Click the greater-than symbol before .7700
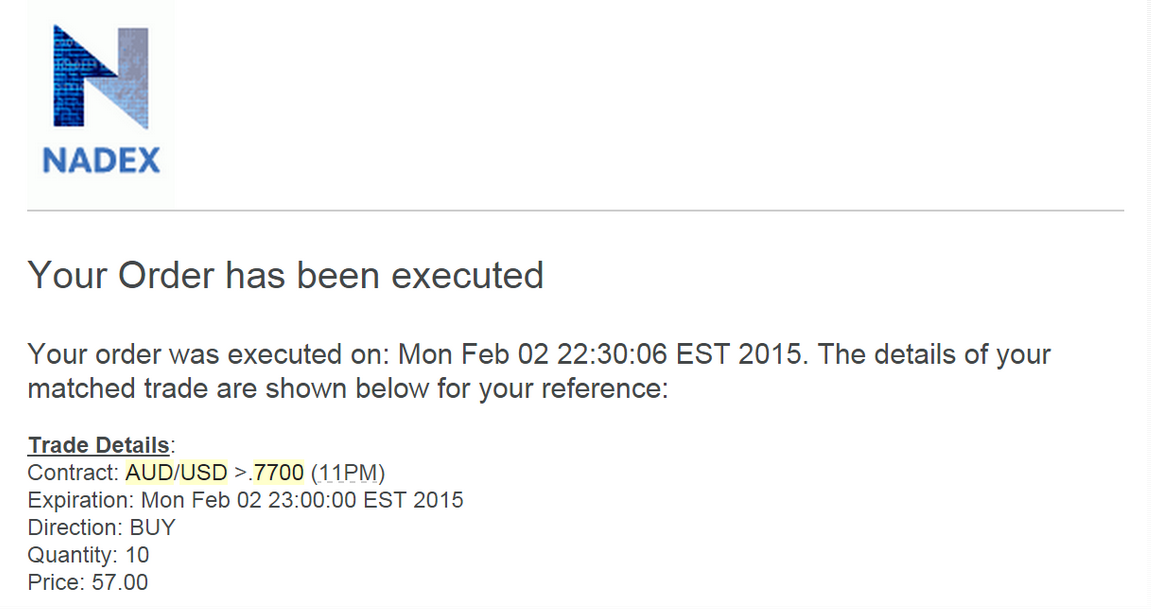Image resolution: width=1151 pixels, height=610 pixels. click(x=242, y=473)
